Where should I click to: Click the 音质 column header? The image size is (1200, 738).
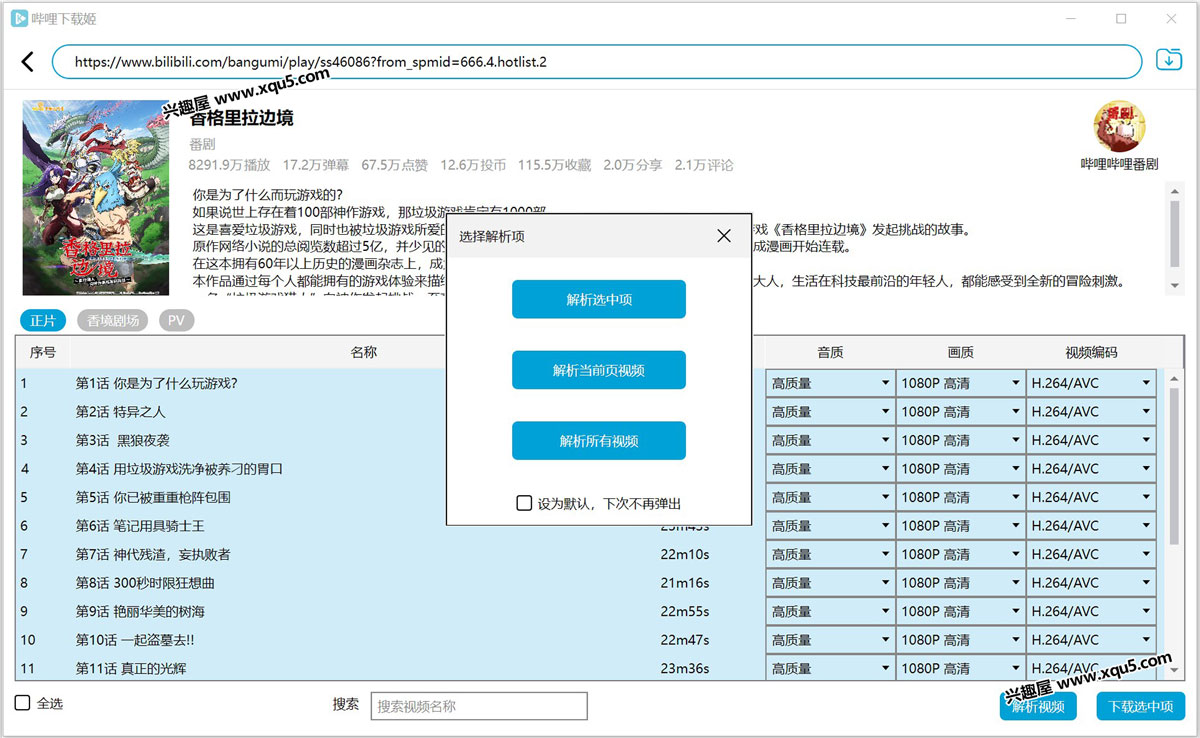click(830, 352)
